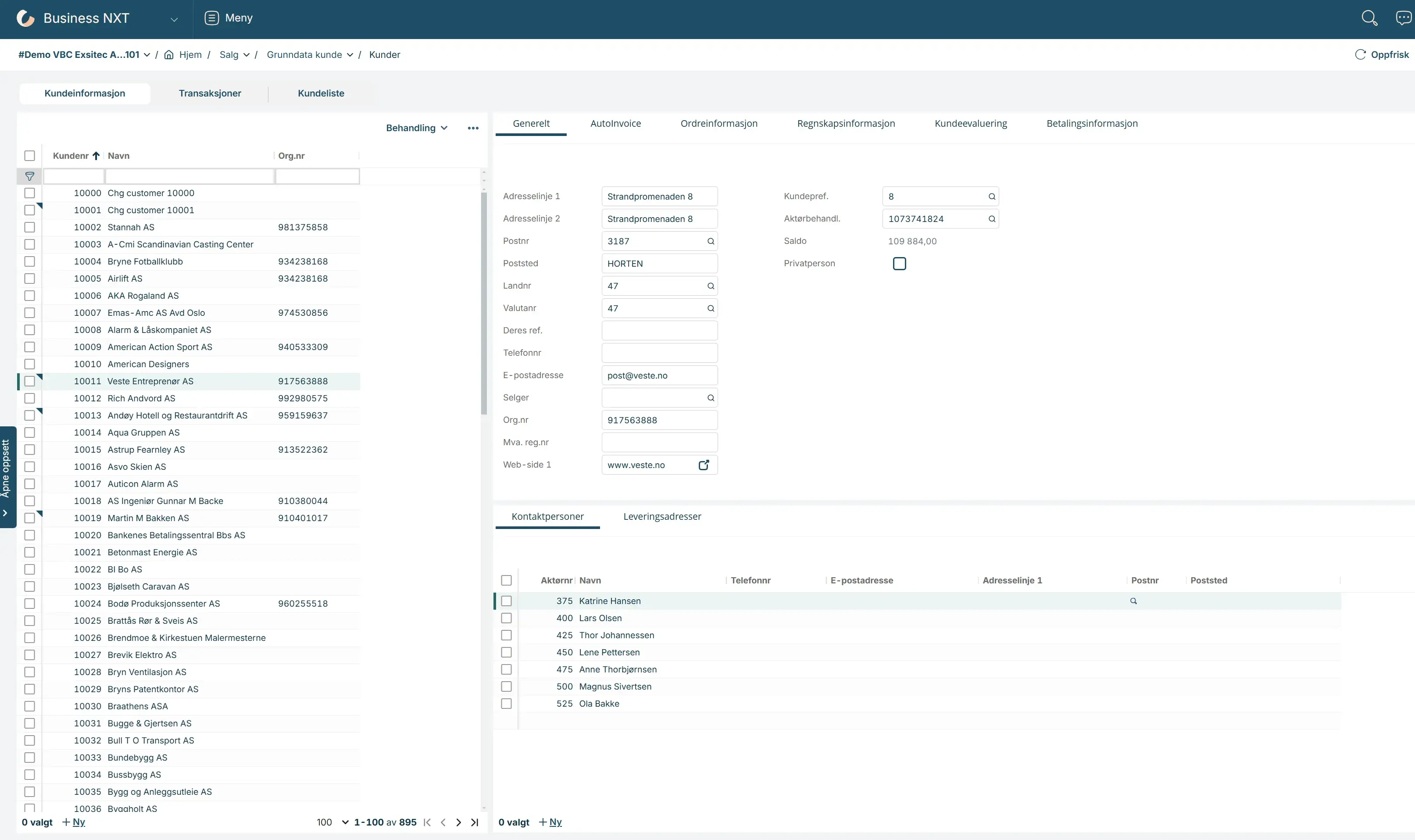Open the Behandling dropdown menu

tap(417, 128)
